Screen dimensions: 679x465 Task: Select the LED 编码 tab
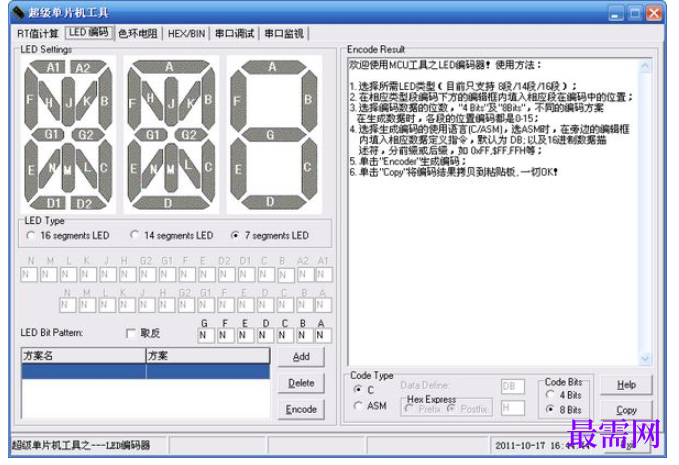tap(89, 32)
